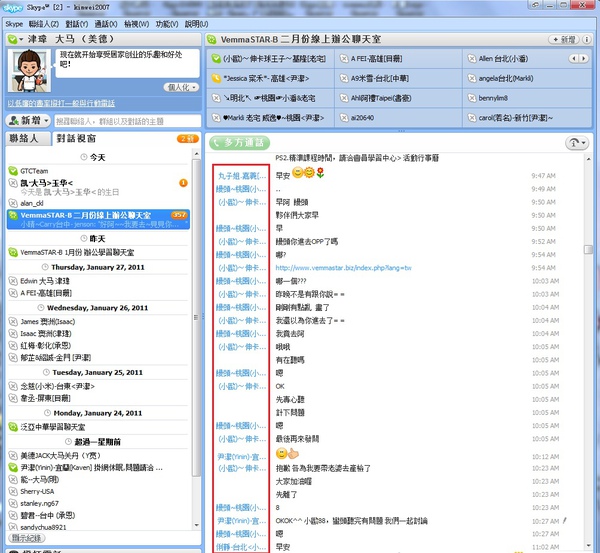
Task: Select VemmaSTAR-B 二月份 chat in the list
Action: coord(98,219)
